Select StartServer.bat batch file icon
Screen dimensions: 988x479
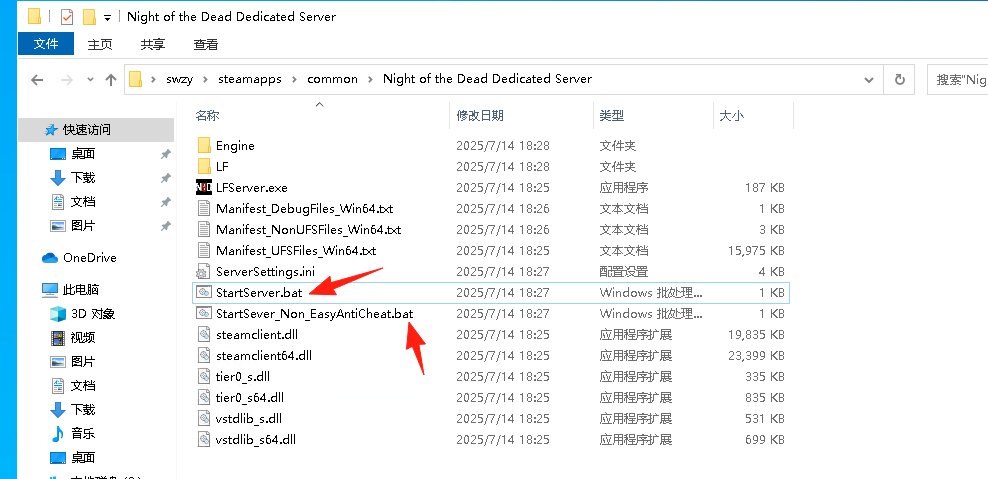point(204,292)
